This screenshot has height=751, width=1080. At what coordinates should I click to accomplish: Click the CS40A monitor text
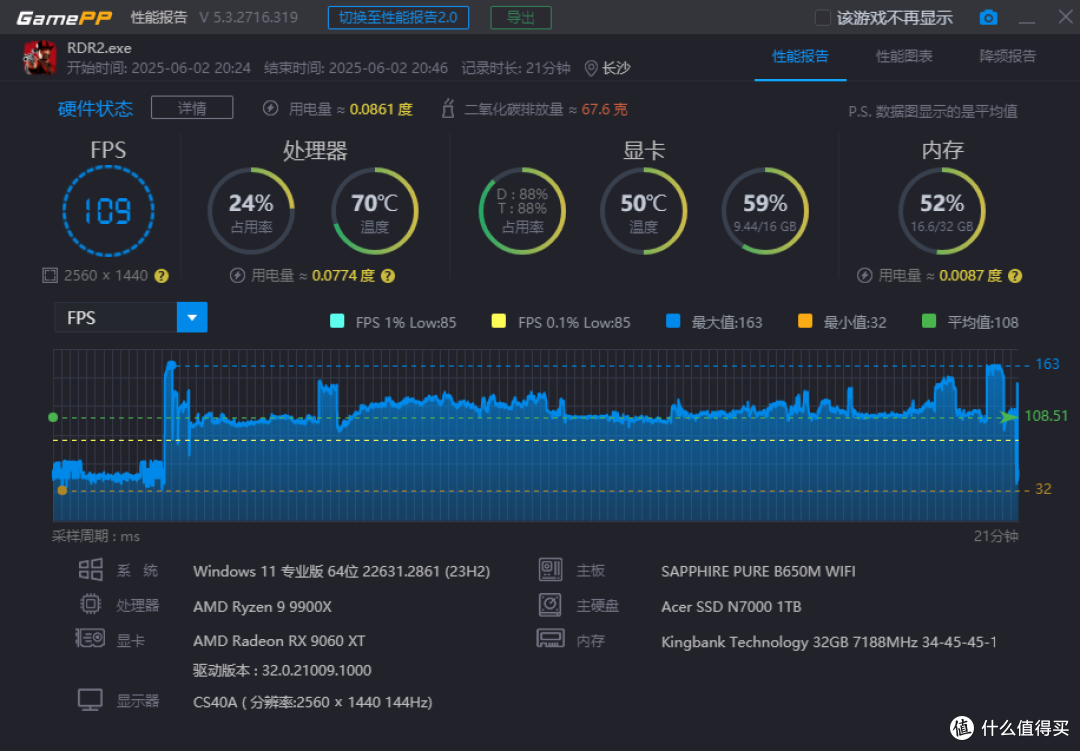click(x=313, y=702)
